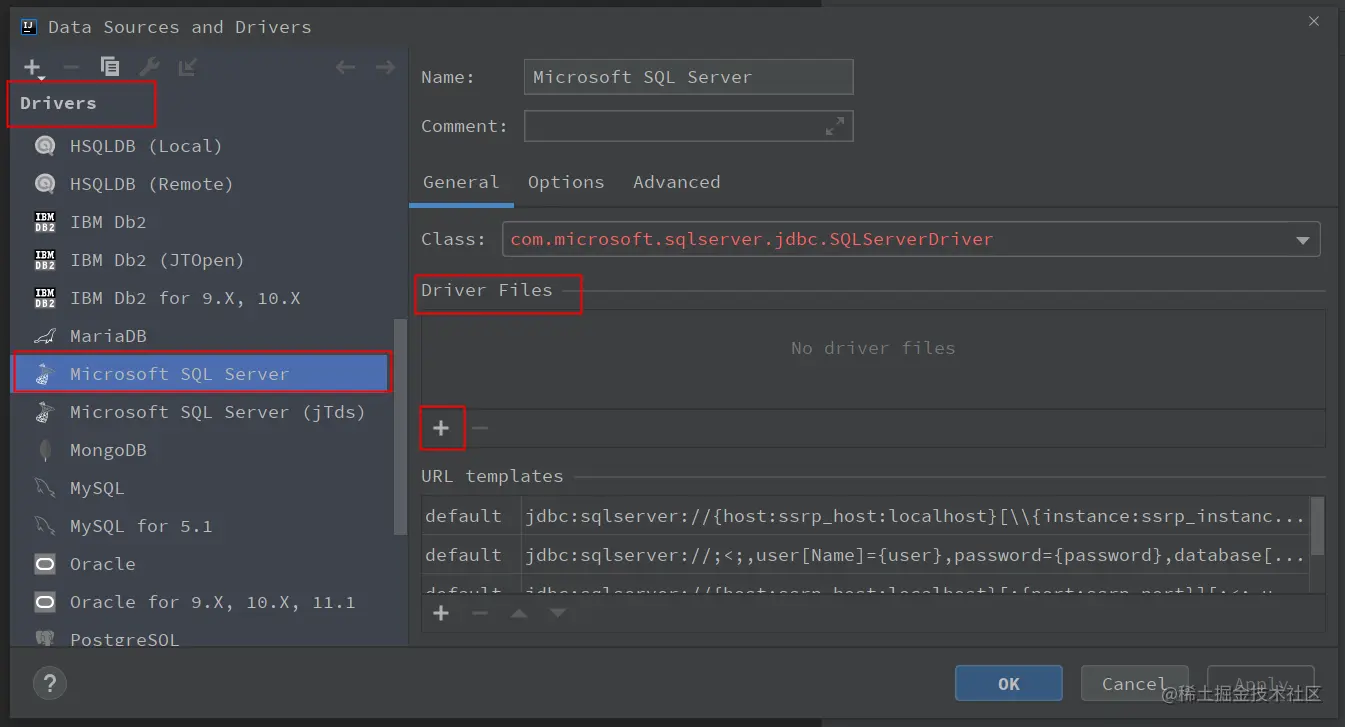Screen dimensions: 1345x727
Task: Click the Comment input field
Action: click(x=688, y=126)
